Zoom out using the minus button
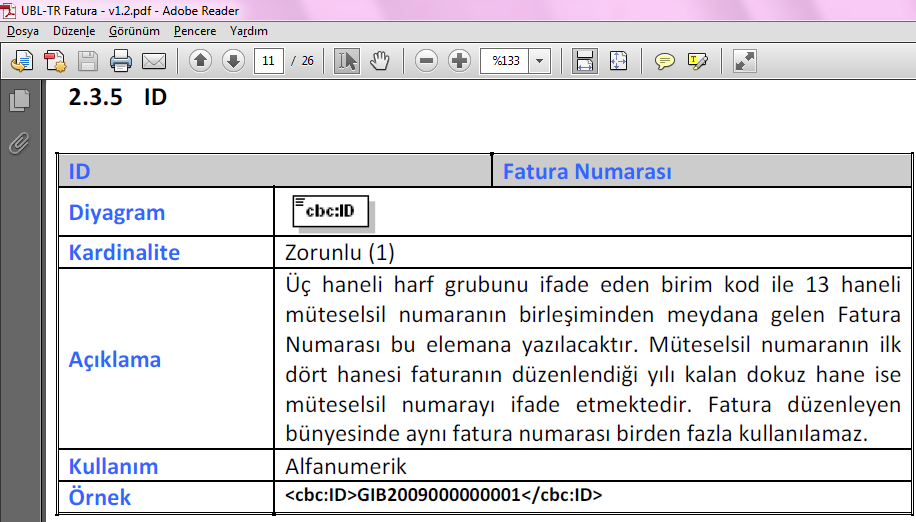The image size is (916, 522). pos(427,61)
